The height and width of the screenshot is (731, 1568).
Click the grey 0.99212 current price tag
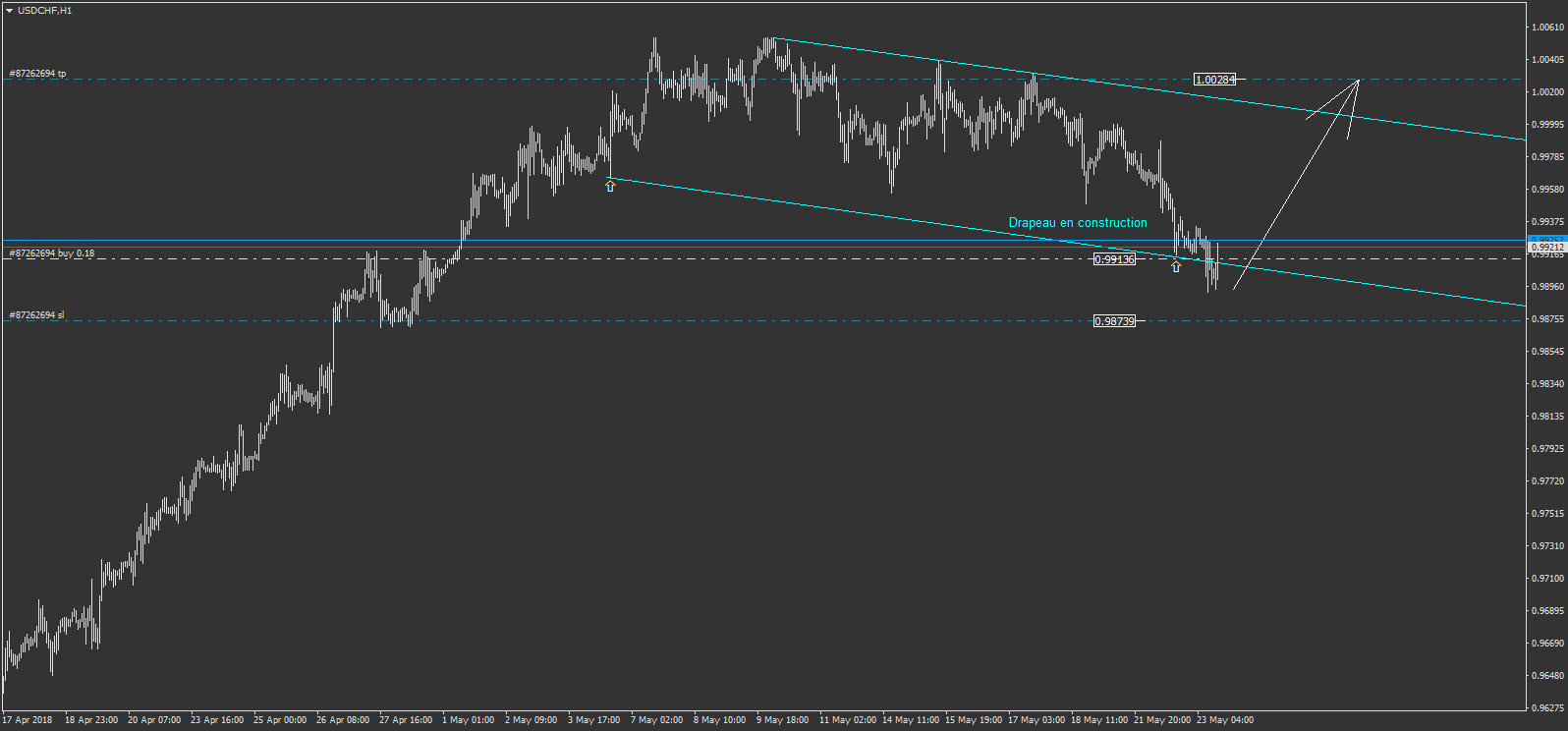pos(1546,249)
